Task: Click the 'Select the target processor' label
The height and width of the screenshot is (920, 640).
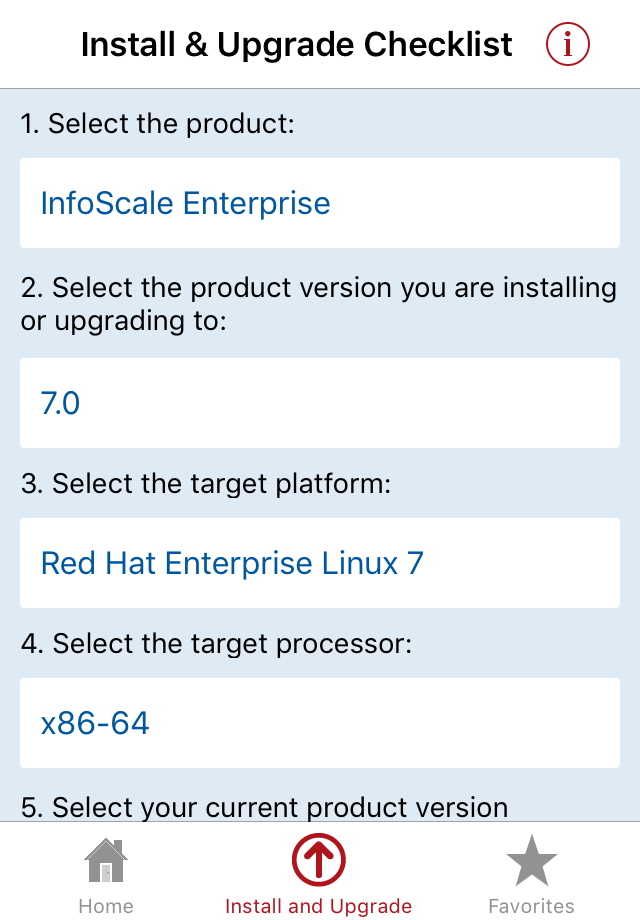Action: tap(216, 644)
